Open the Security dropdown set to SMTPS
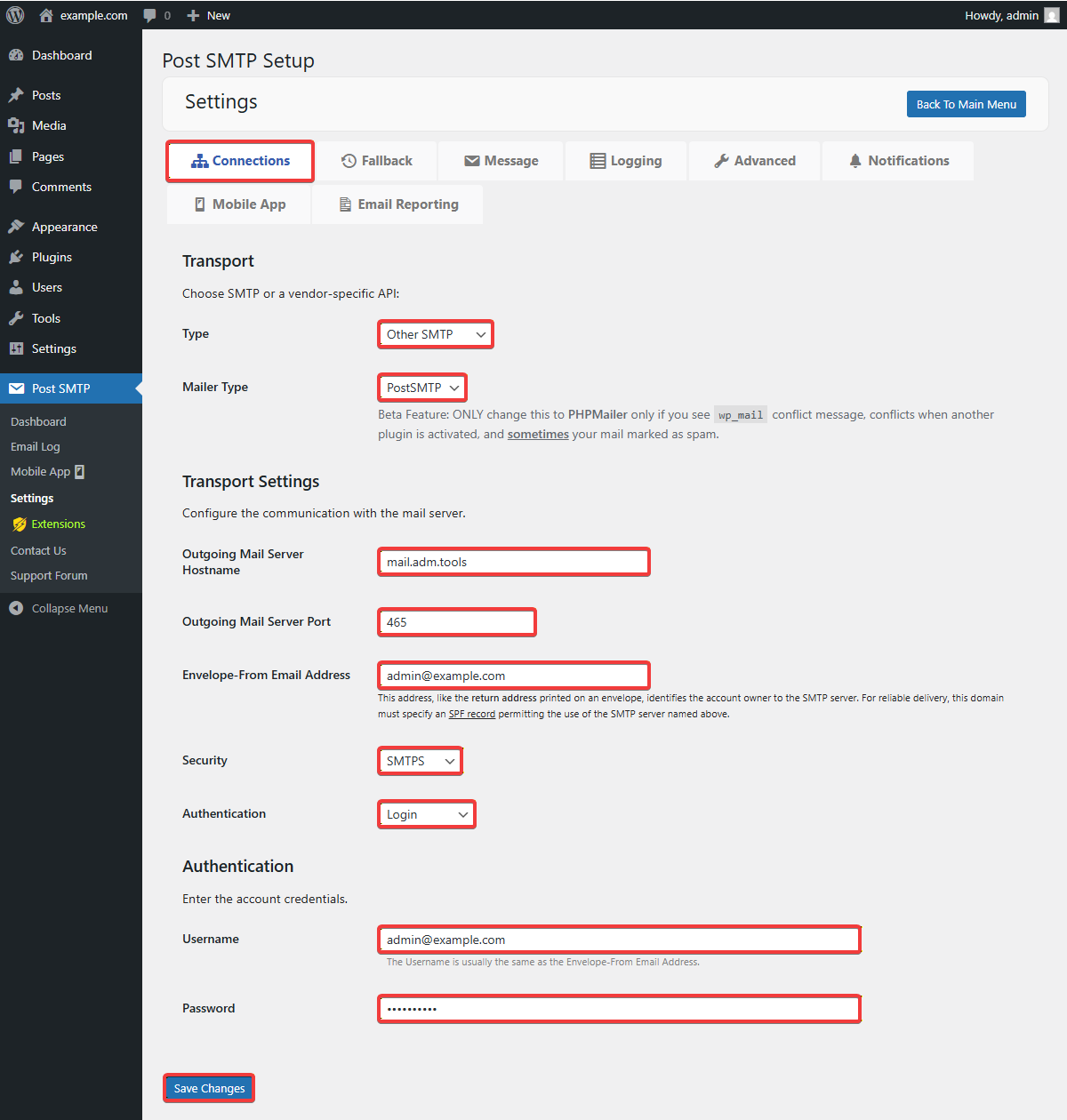The height and width of the screenshot is (1120, 1067). click(x=421, y=761)
